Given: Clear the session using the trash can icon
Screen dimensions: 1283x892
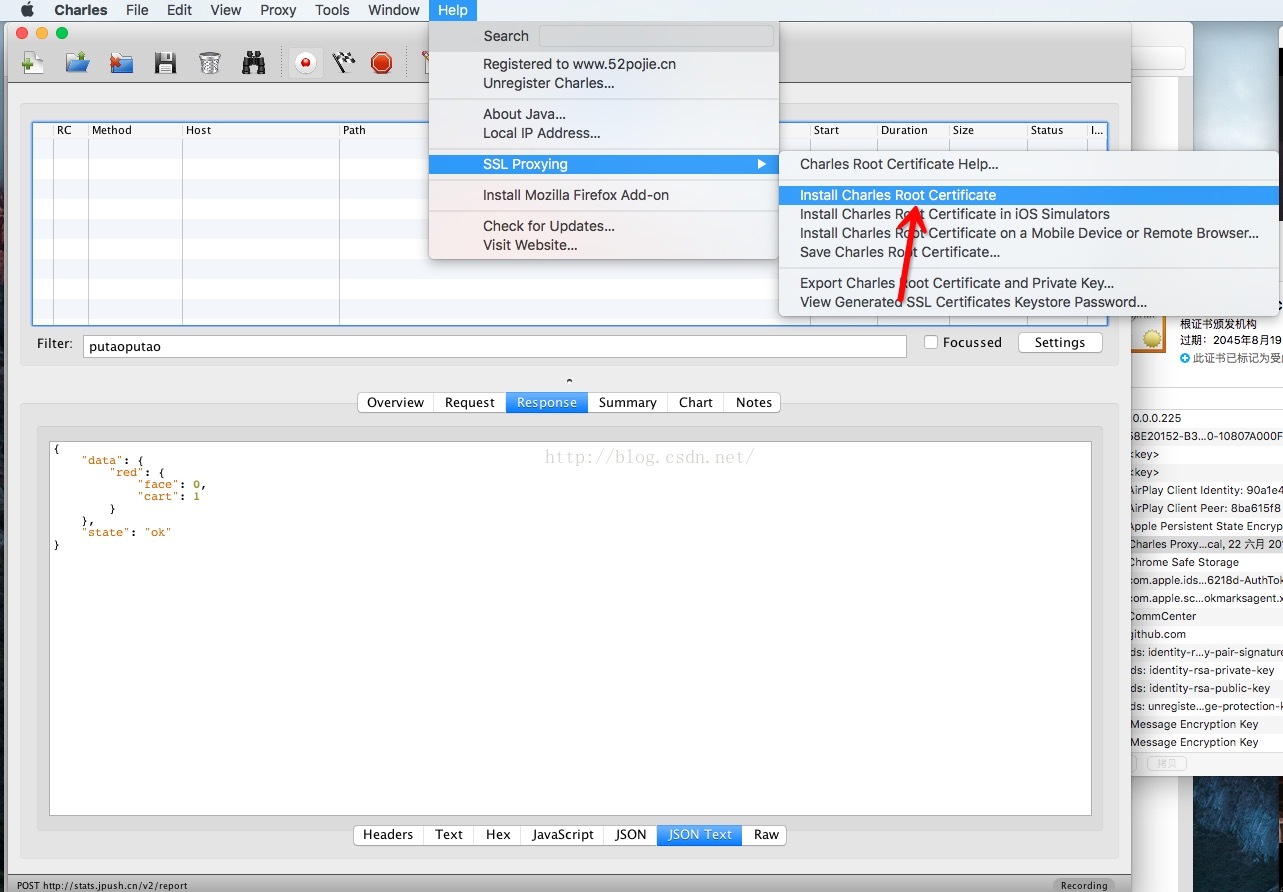Looking at the screenshot, I should pyautogui.click(x=209, y=63).
